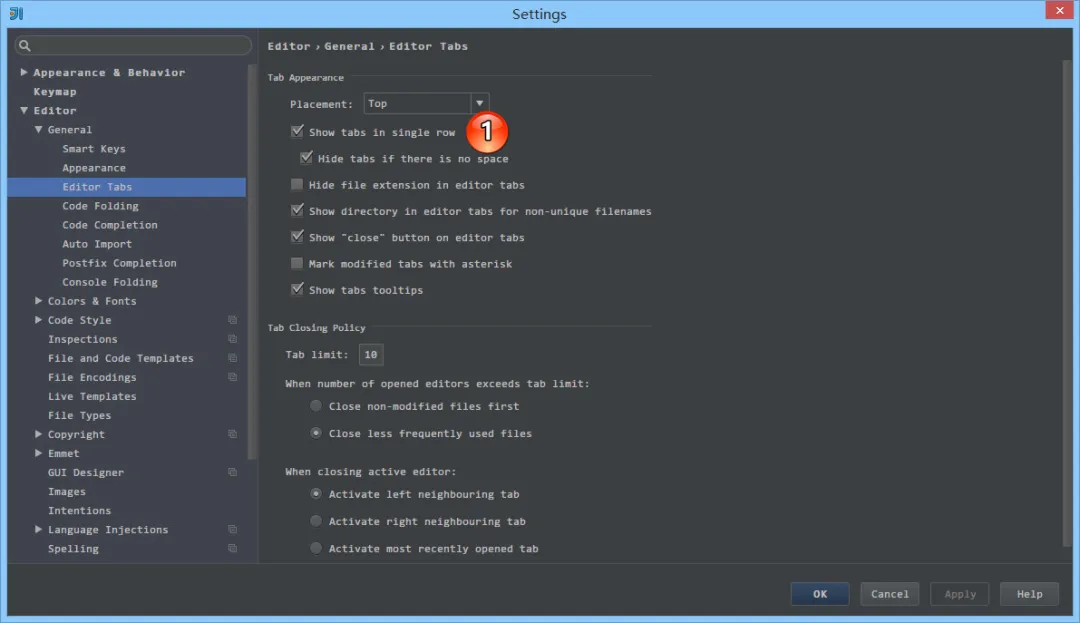Click the project settings icon beside File Encodings
Image resolution: width=1080 pixels, height=623 pixels.
pyautogui.click(x=232, y=377)
